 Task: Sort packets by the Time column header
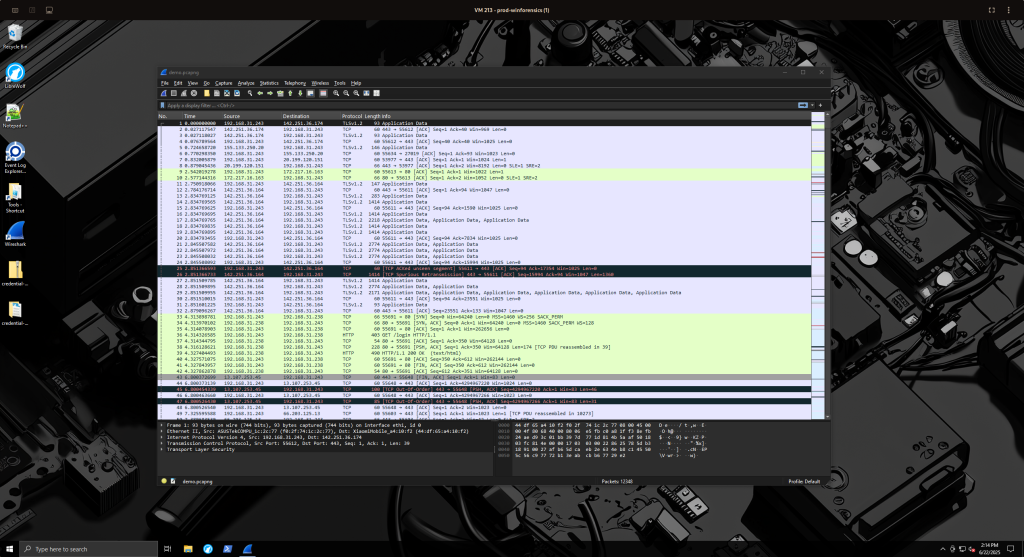tap(202, 116)
